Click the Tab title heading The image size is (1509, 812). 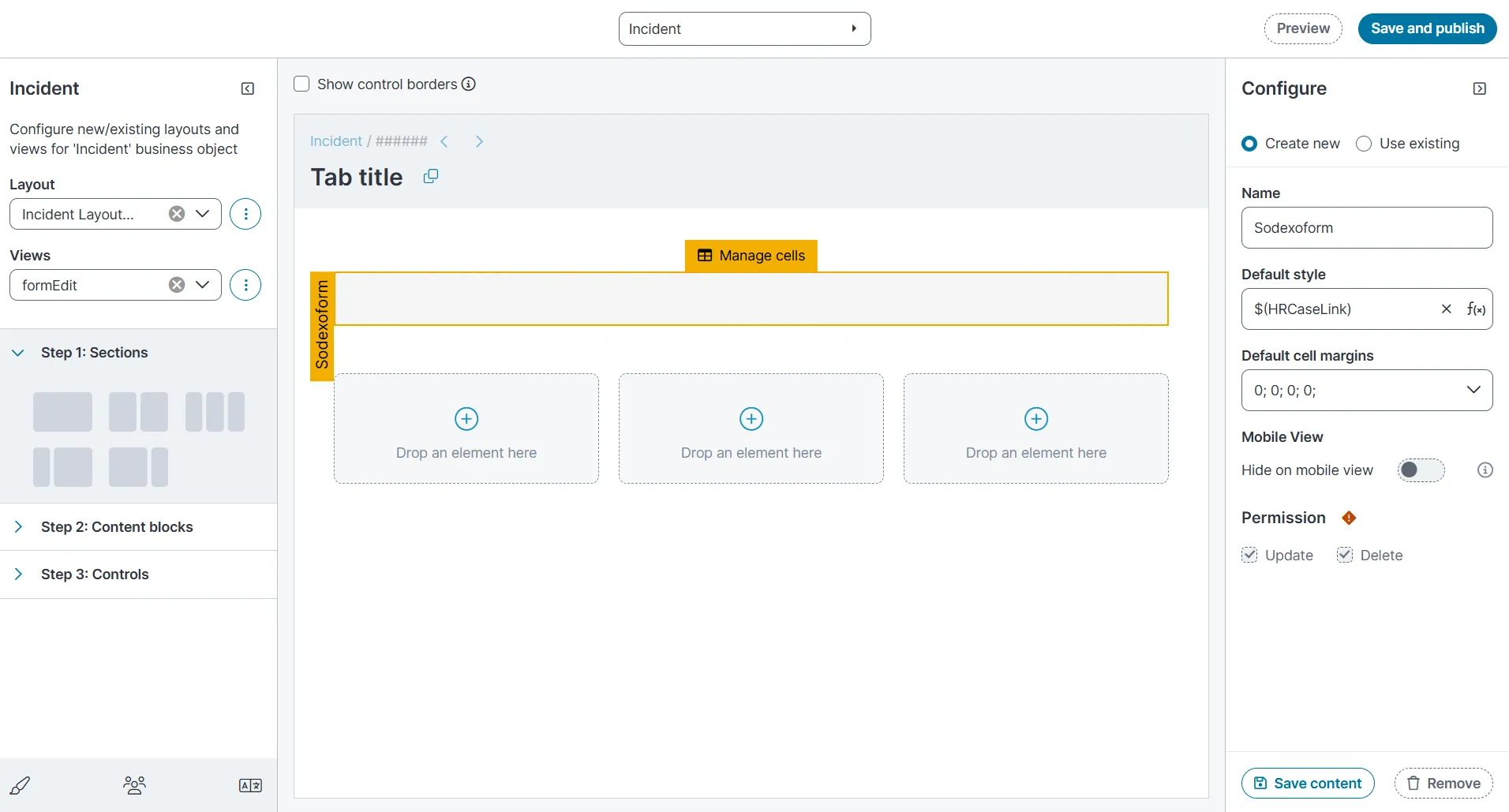(357, 177)
